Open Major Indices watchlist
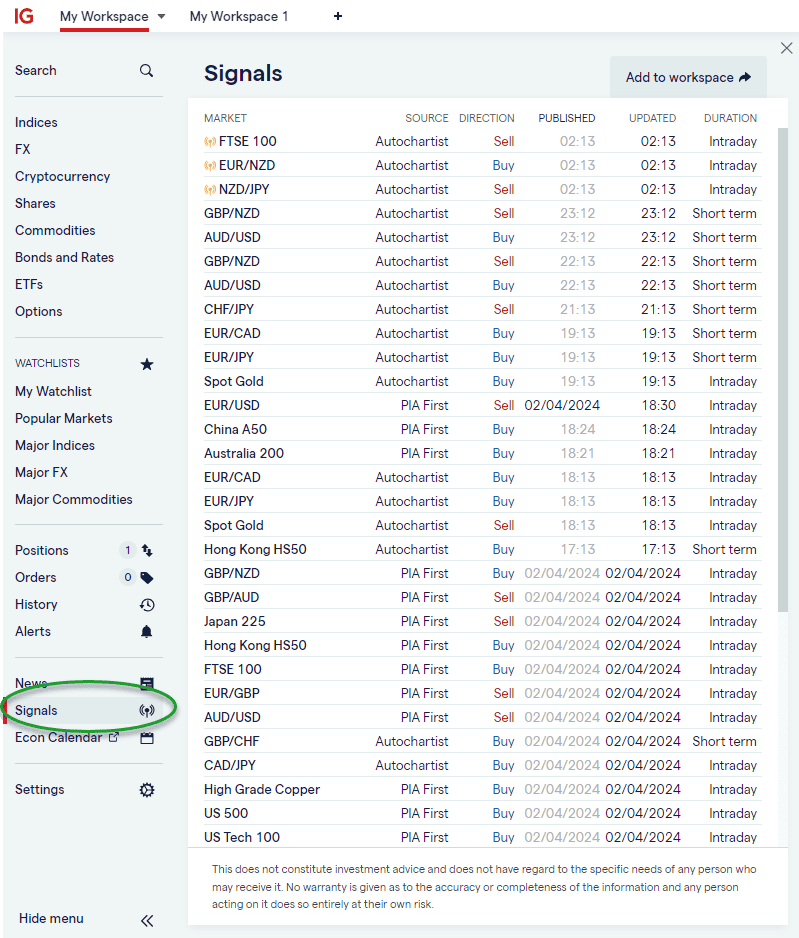The height and width of the screenshot is (938, 799). pyautogui.click(x=55, y=446)
